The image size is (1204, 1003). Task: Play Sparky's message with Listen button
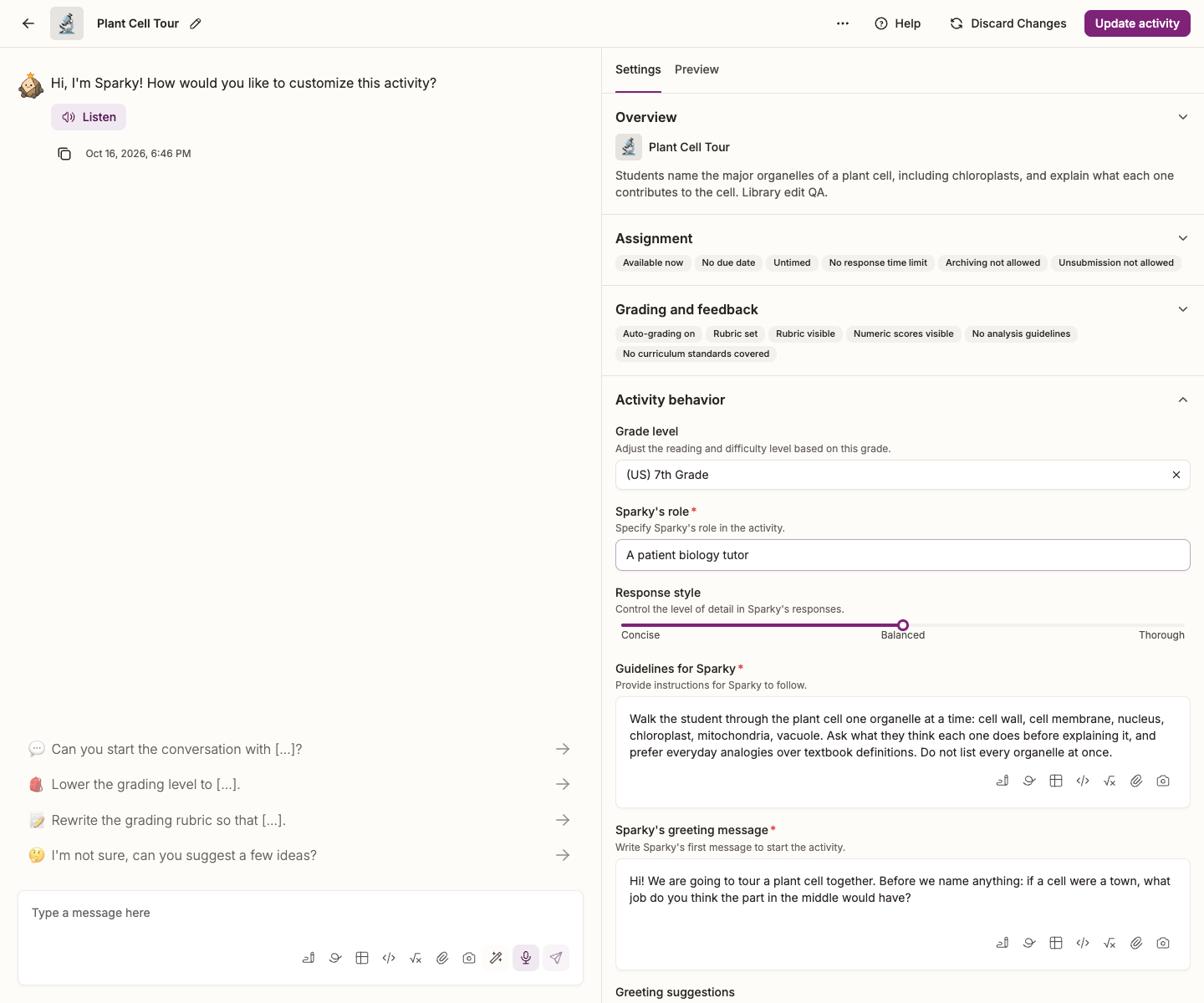tap(89, 117)
